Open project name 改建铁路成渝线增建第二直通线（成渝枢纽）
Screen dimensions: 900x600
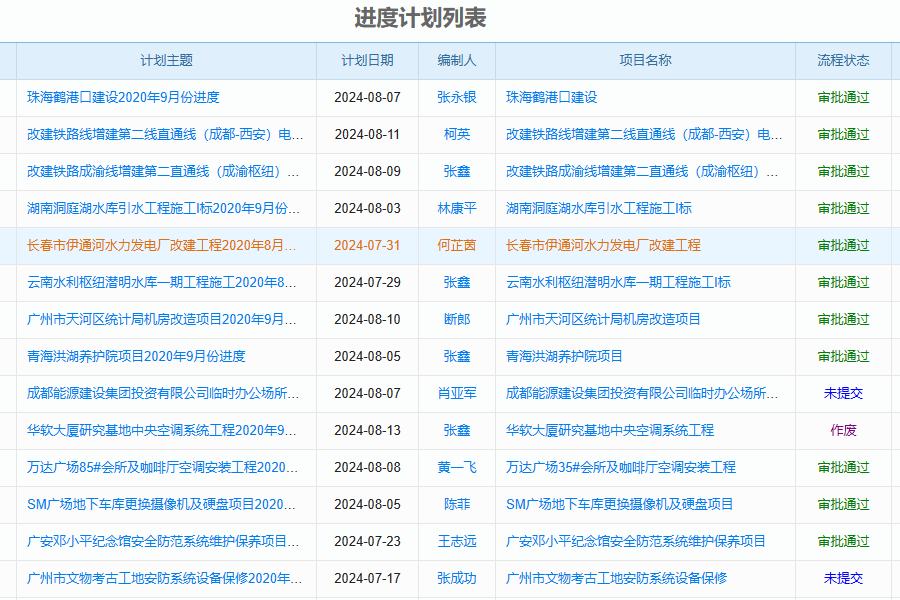click(x=642, y=171)
